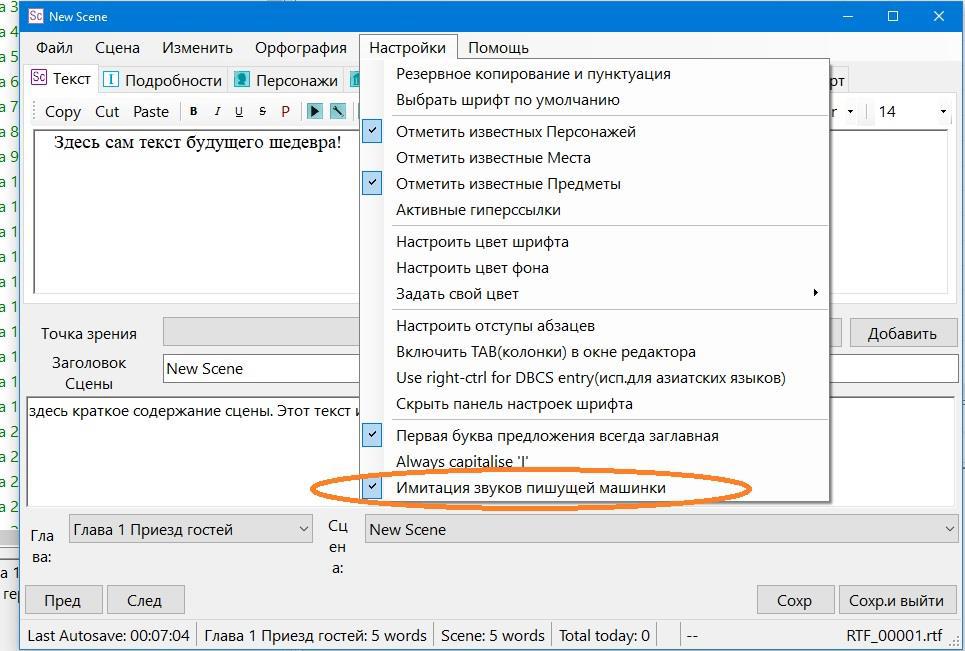The height and width of the screenshot is (651, 965).
Task: Choose Настроить цвет фона menu entry
Action: pos(472,268)
